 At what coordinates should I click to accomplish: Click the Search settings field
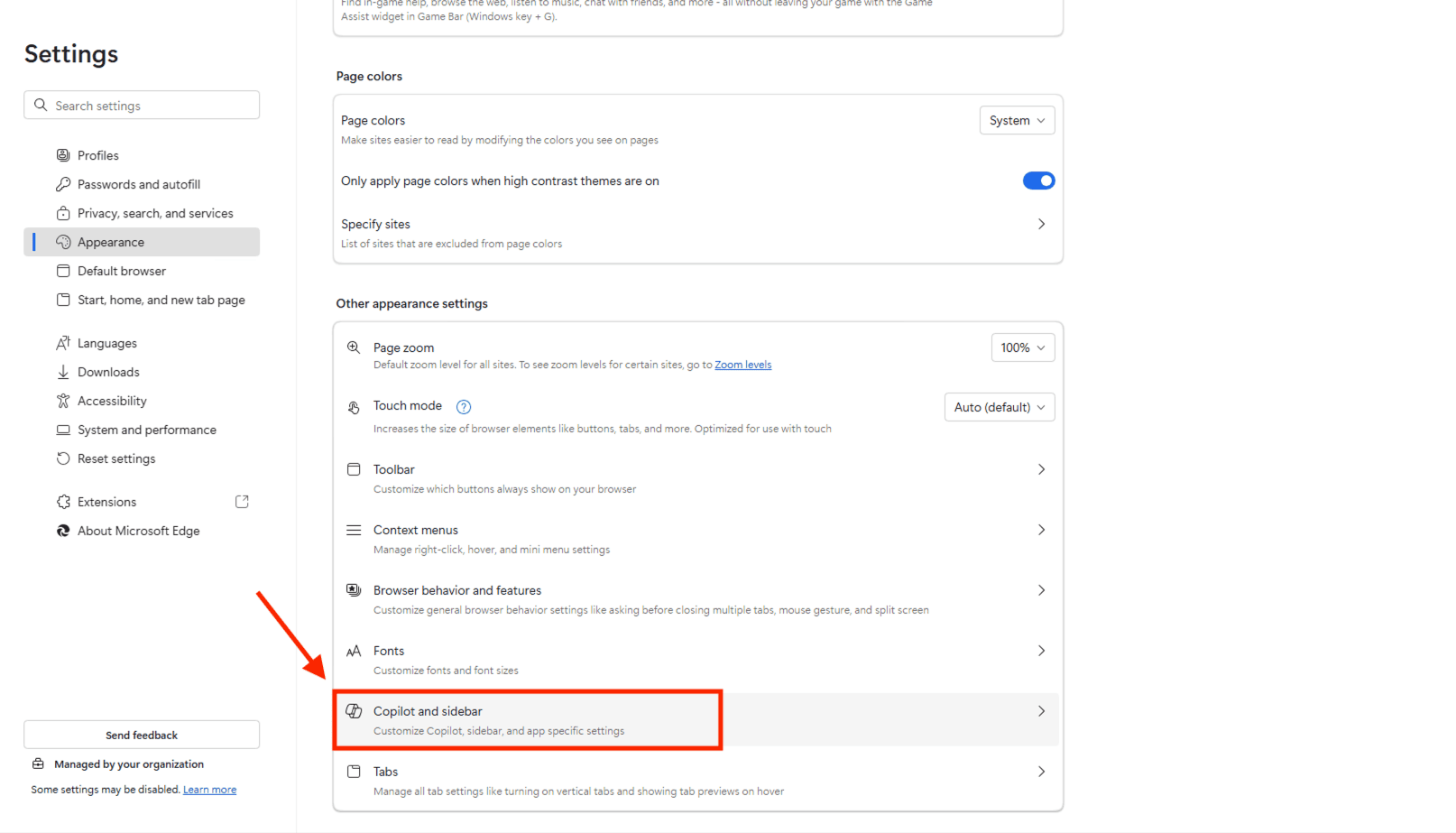pyautogui.click(x=141, y=105)
